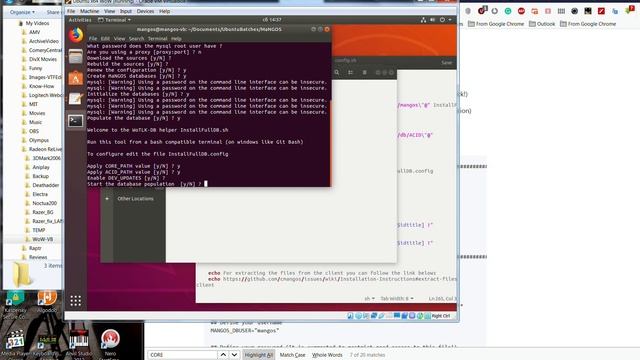Open the dark red V extension with badge
The image size is (640, 360).
[x=482, y=11]
